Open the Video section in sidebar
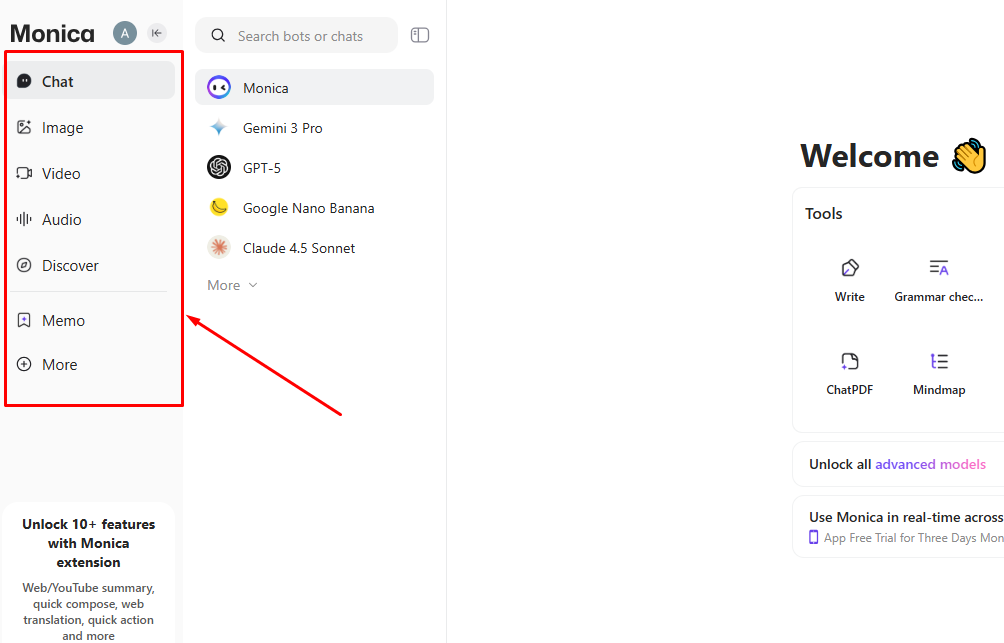This screenshot has height=643, width=1004. coord(92,174)
